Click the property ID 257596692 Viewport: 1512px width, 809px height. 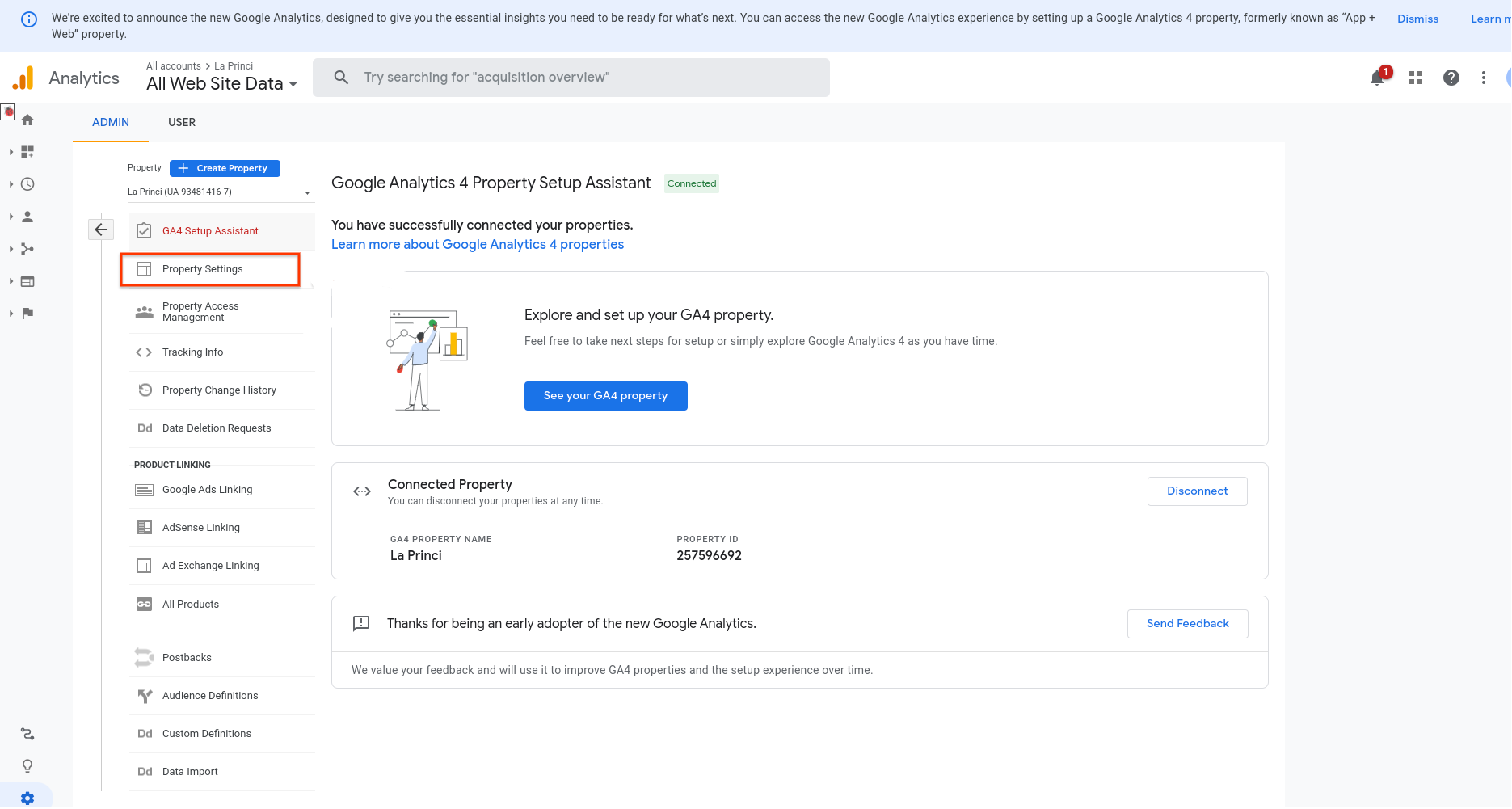tap(709, 556)
